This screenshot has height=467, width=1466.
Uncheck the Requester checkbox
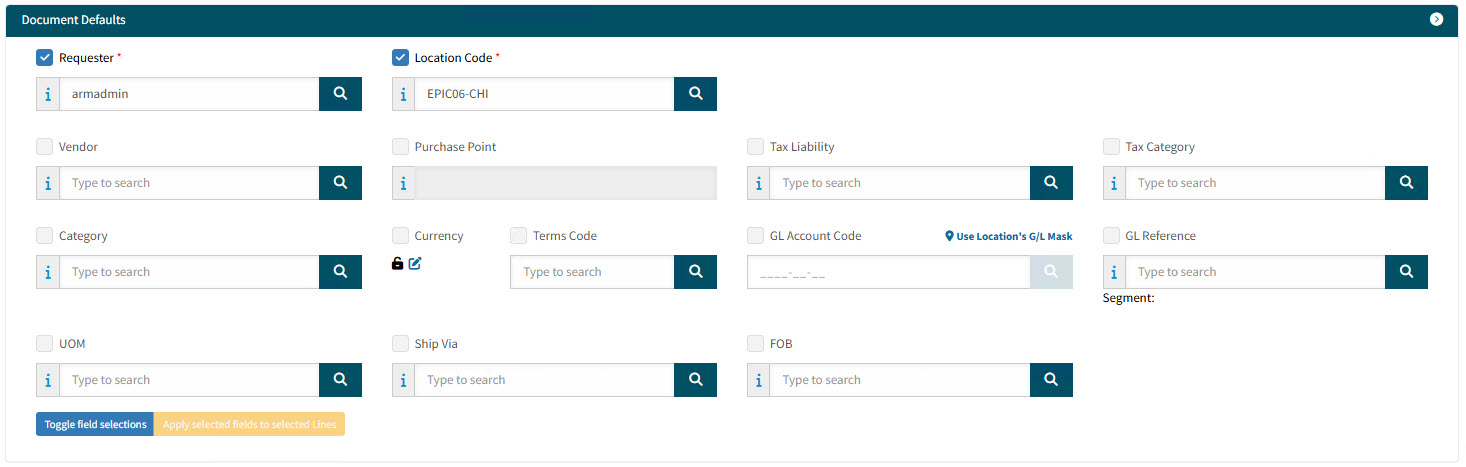45,58
